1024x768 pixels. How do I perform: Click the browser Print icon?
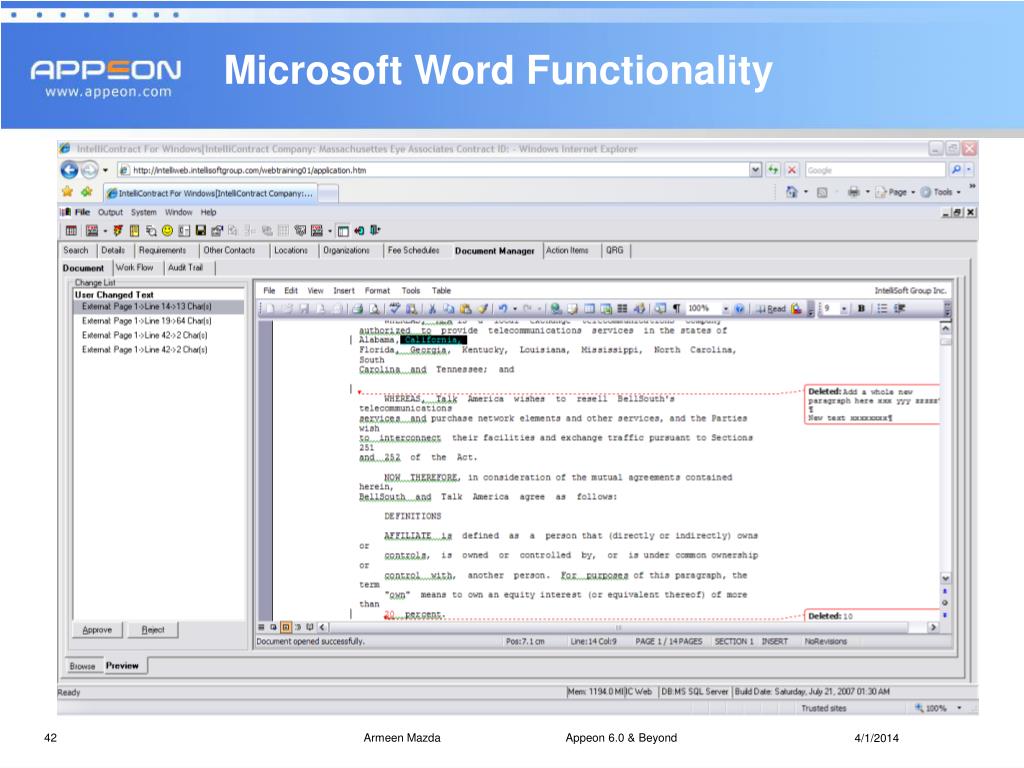pyautogui.click(x=854, y=192)
